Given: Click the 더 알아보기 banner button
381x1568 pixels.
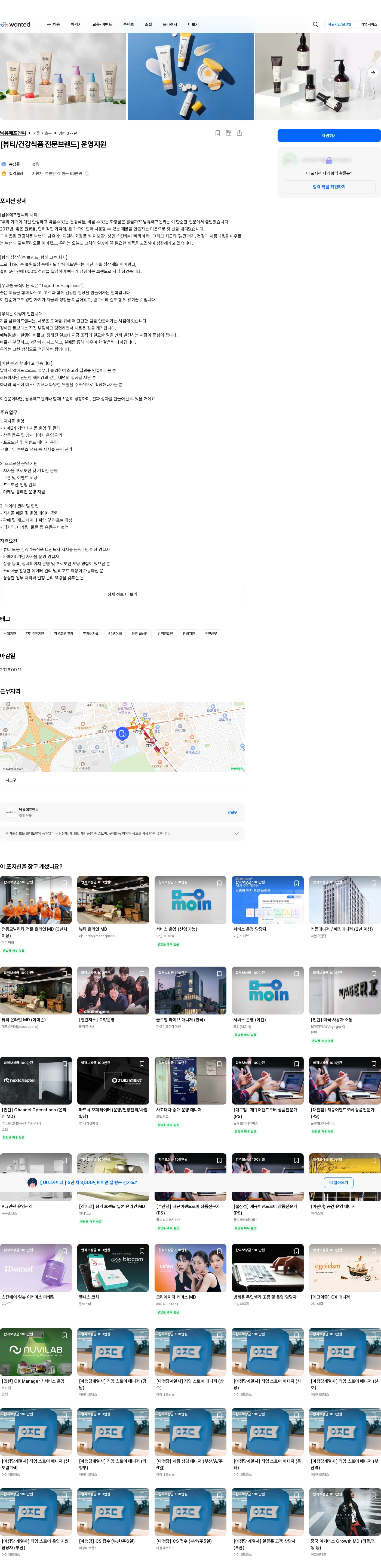Looking at the screenshot, I should point(338,1182).
